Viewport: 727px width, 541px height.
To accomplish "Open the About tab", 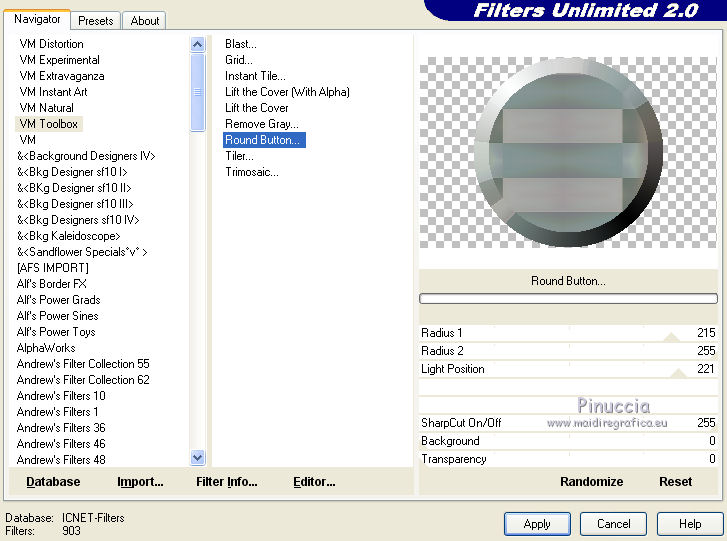I will coord(145,21).
